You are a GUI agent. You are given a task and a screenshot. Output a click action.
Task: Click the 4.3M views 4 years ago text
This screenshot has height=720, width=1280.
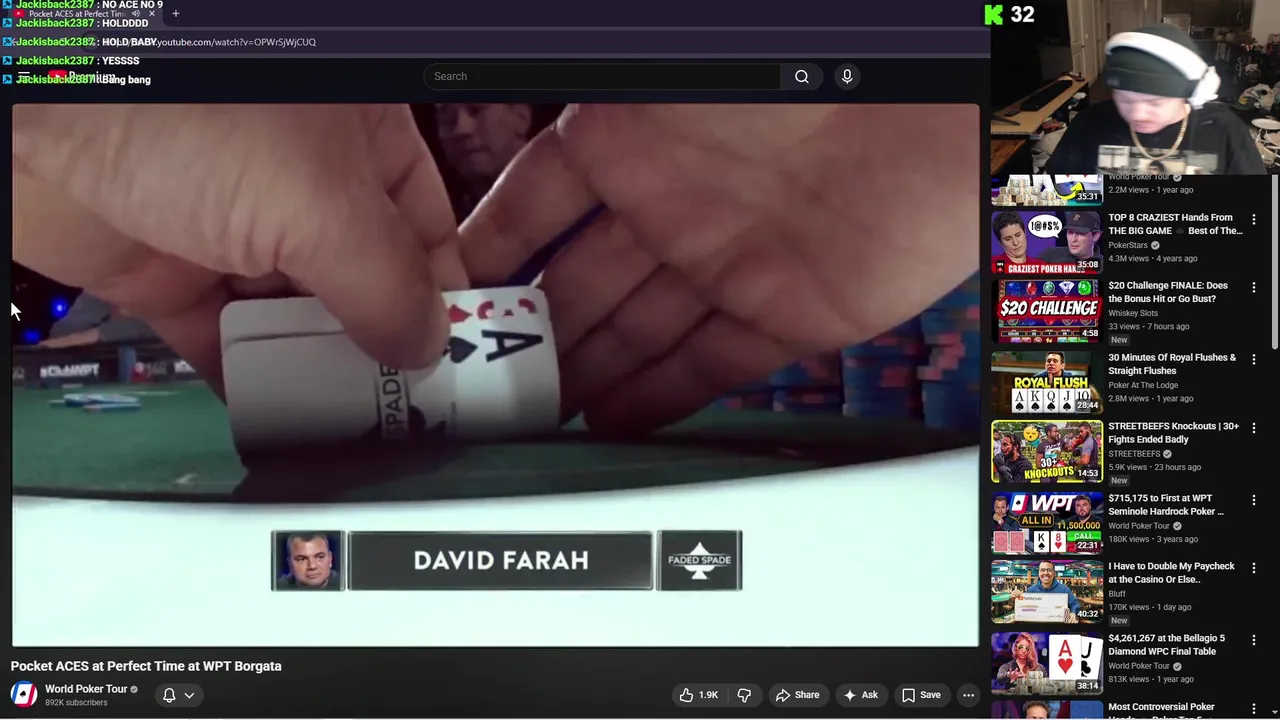tap(1153, 258)
